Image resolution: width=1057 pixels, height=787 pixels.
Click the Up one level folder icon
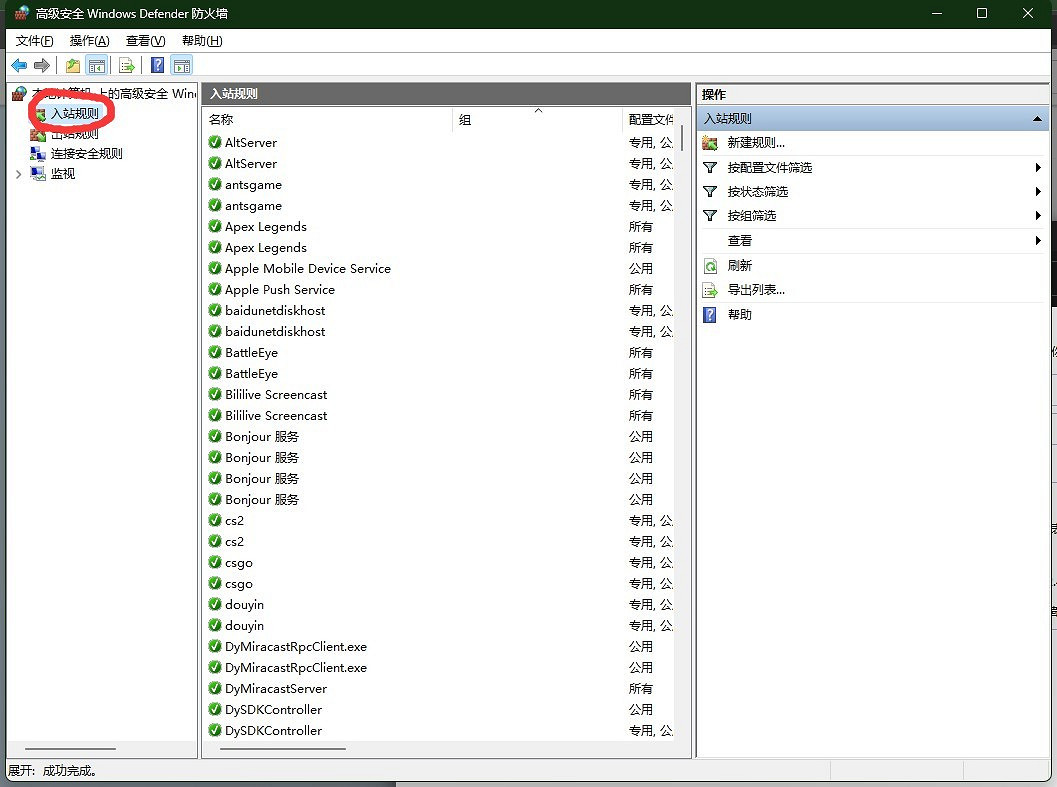pos(73,66)
